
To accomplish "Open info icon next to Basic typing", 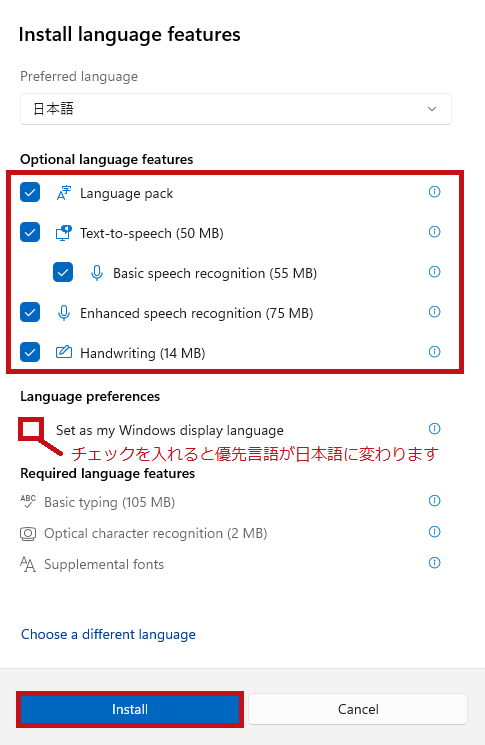I will tap(434, 500).
